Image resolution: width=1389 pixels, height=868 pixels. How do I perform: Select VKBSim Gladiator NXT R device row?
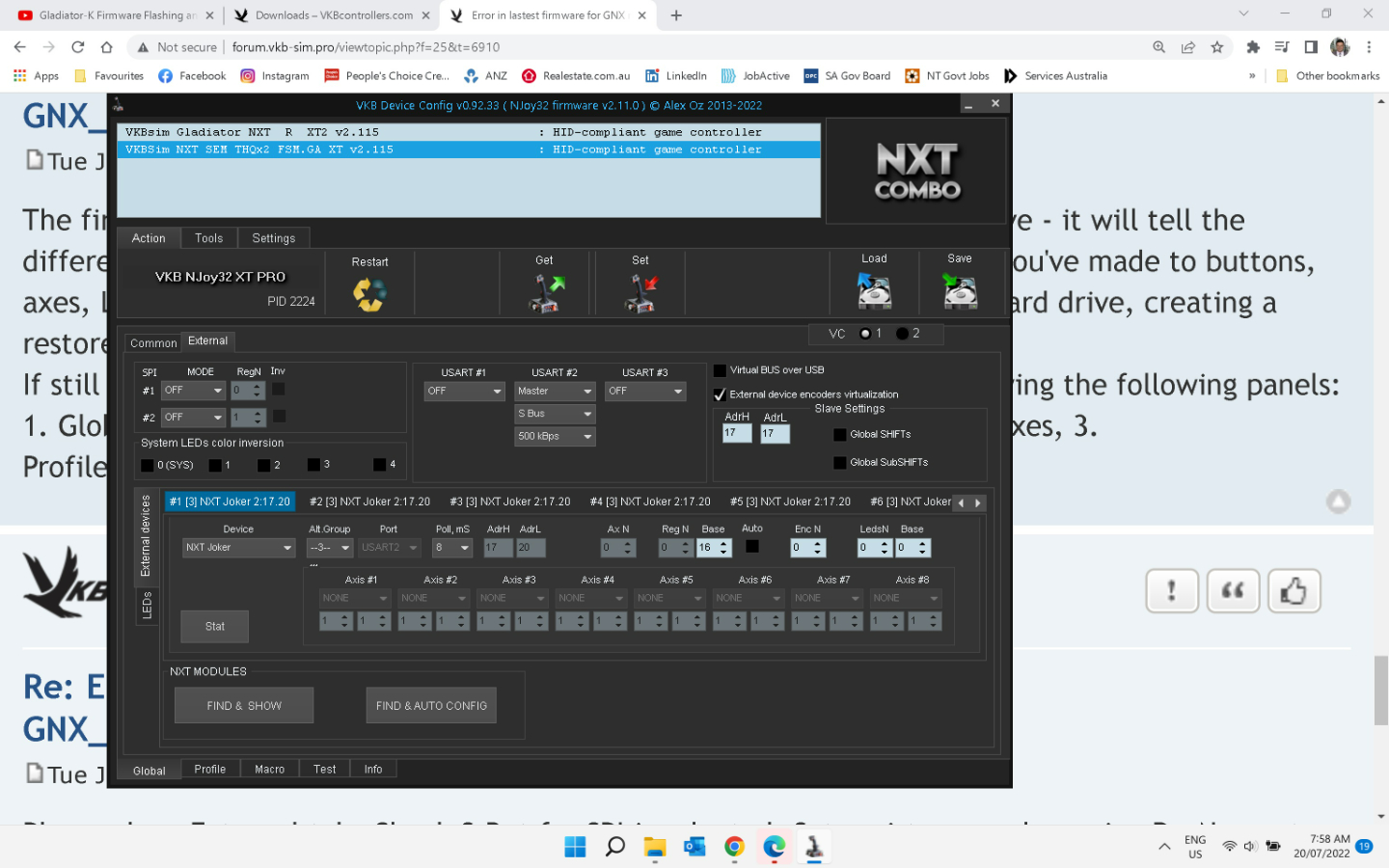click(x=469, y=132)
